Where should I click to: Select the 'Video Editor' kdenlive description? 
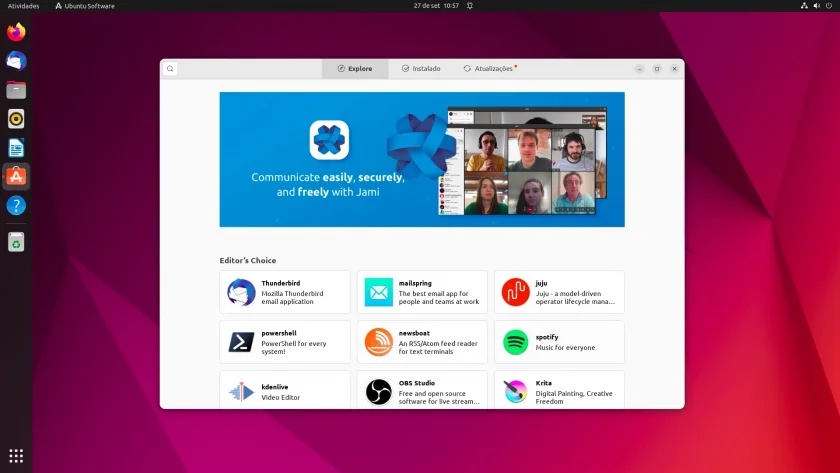click(x=281, y=397)
